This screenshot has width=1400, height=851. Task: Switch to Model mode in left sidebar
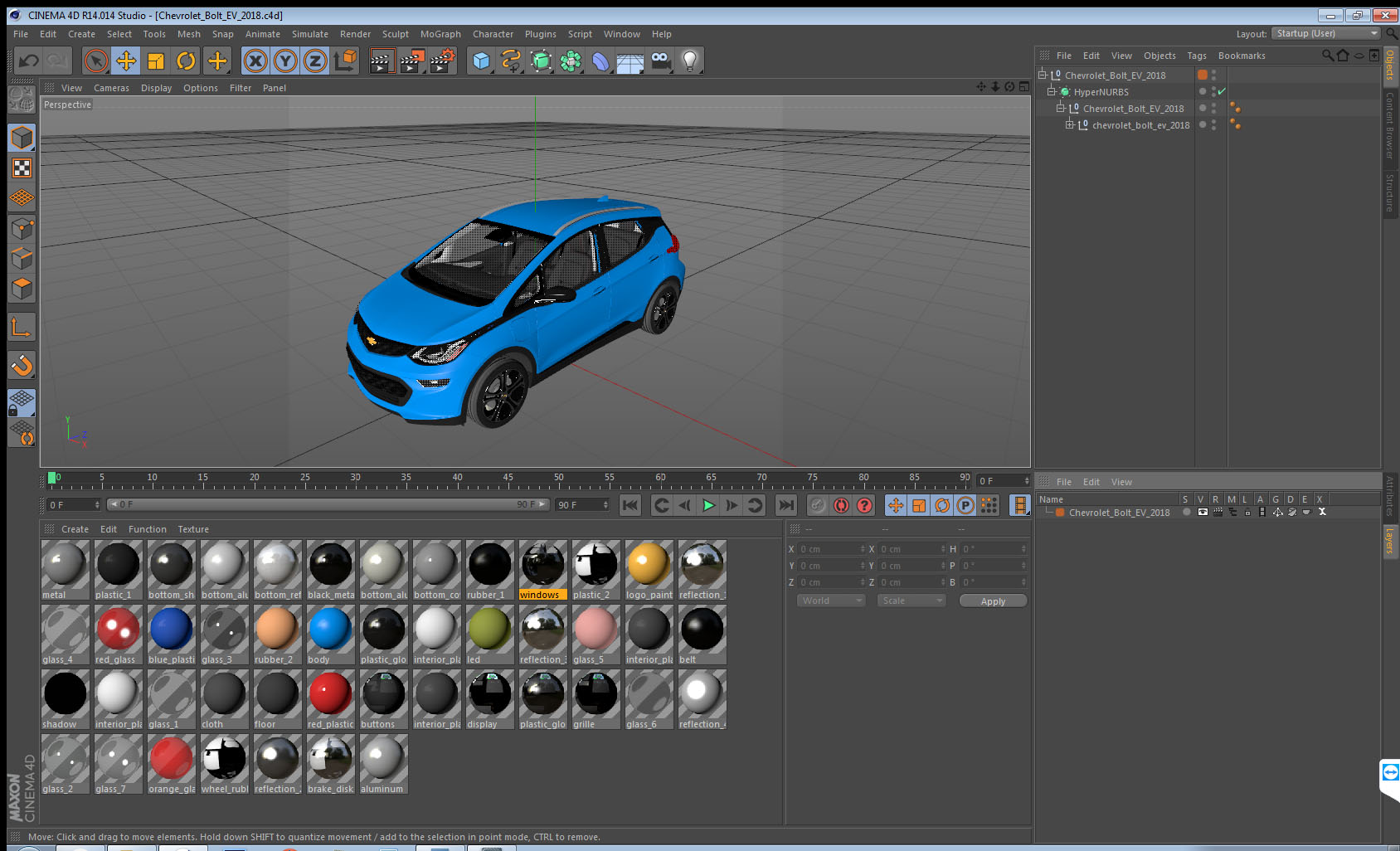(22, 138)
